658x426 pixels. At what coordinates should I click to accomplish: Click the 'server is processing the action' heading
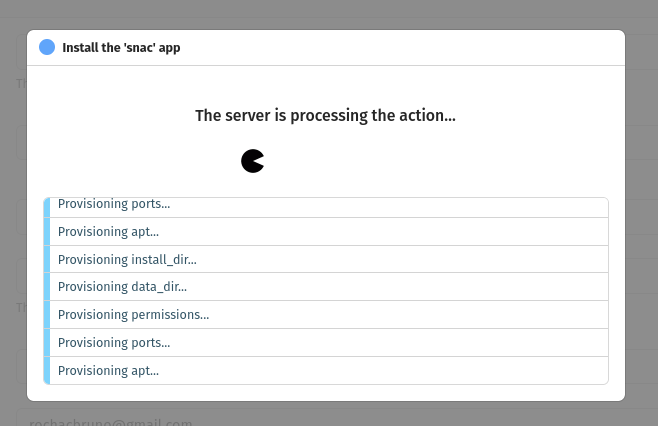tap(325, 116)
